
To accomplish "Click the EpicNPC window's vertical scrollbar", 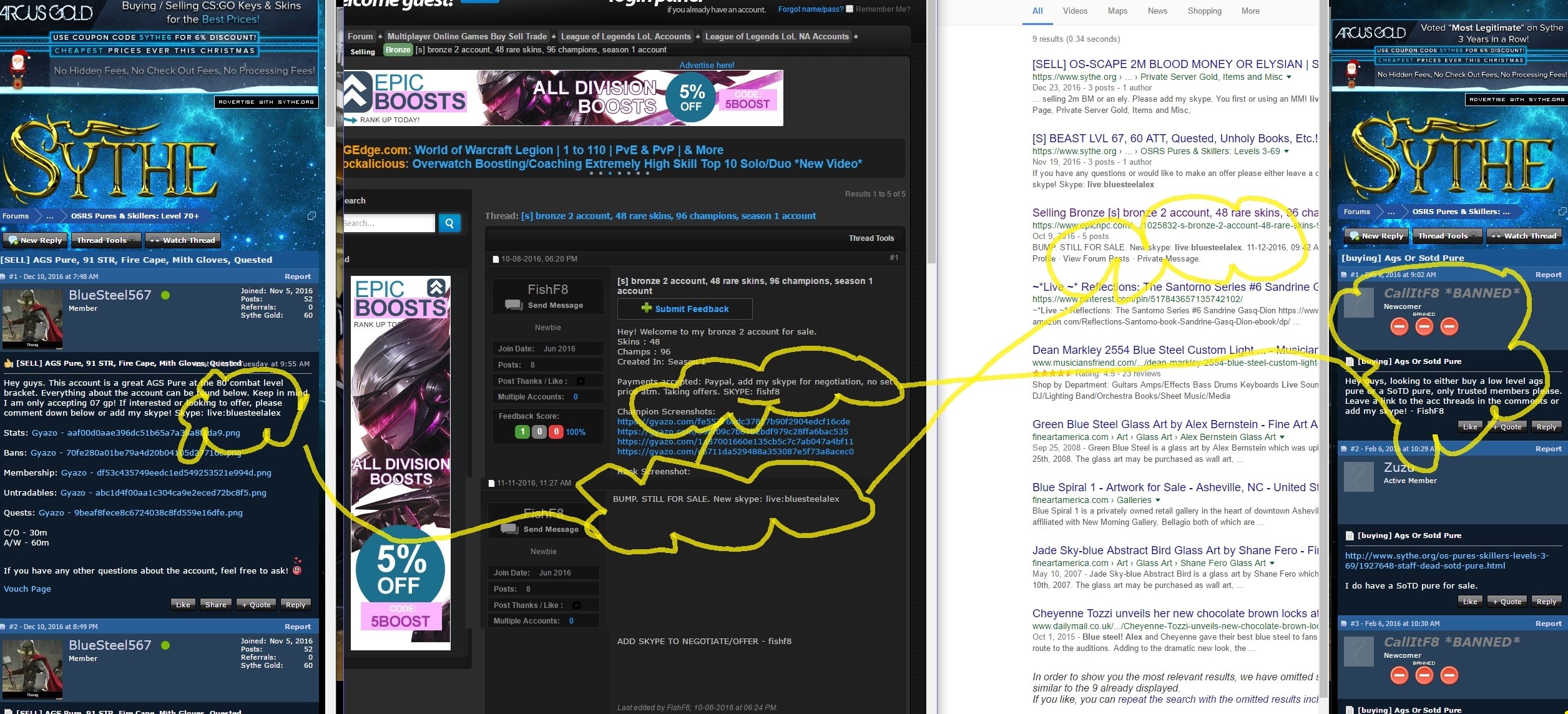I will coord(931,131).
